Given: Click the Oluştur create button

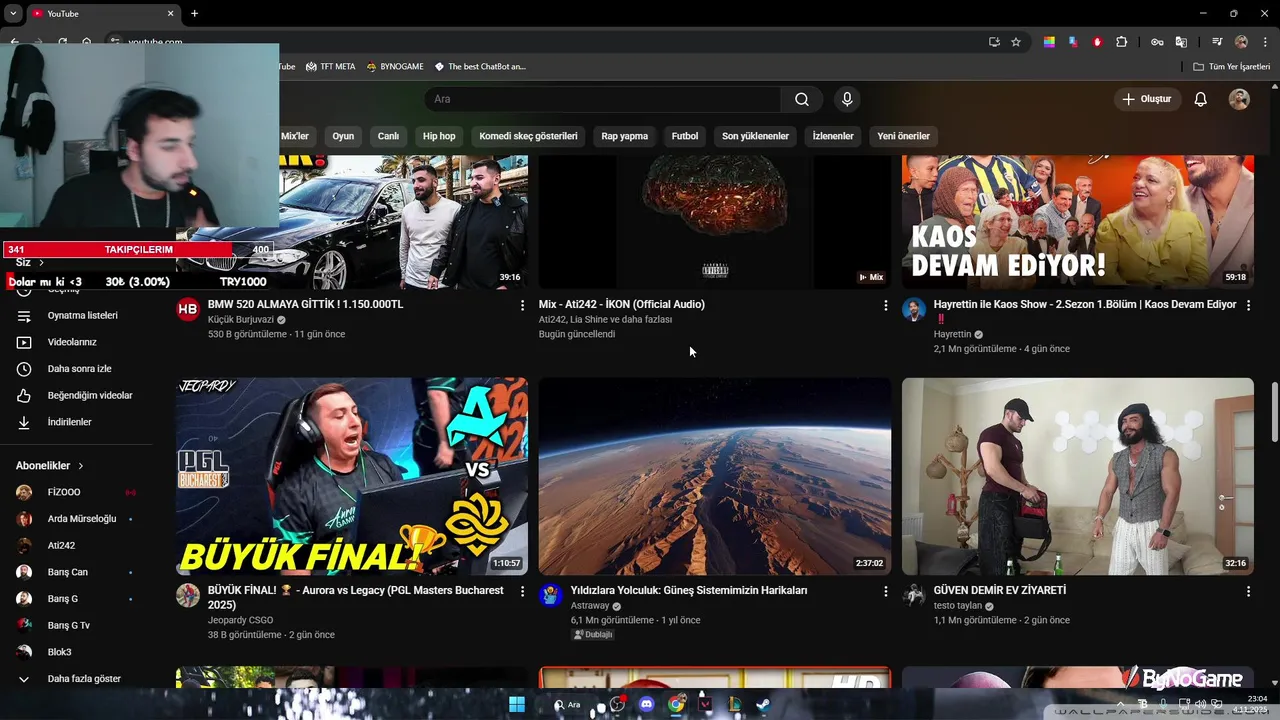Looking at the screenshot, I should 1146,99.
